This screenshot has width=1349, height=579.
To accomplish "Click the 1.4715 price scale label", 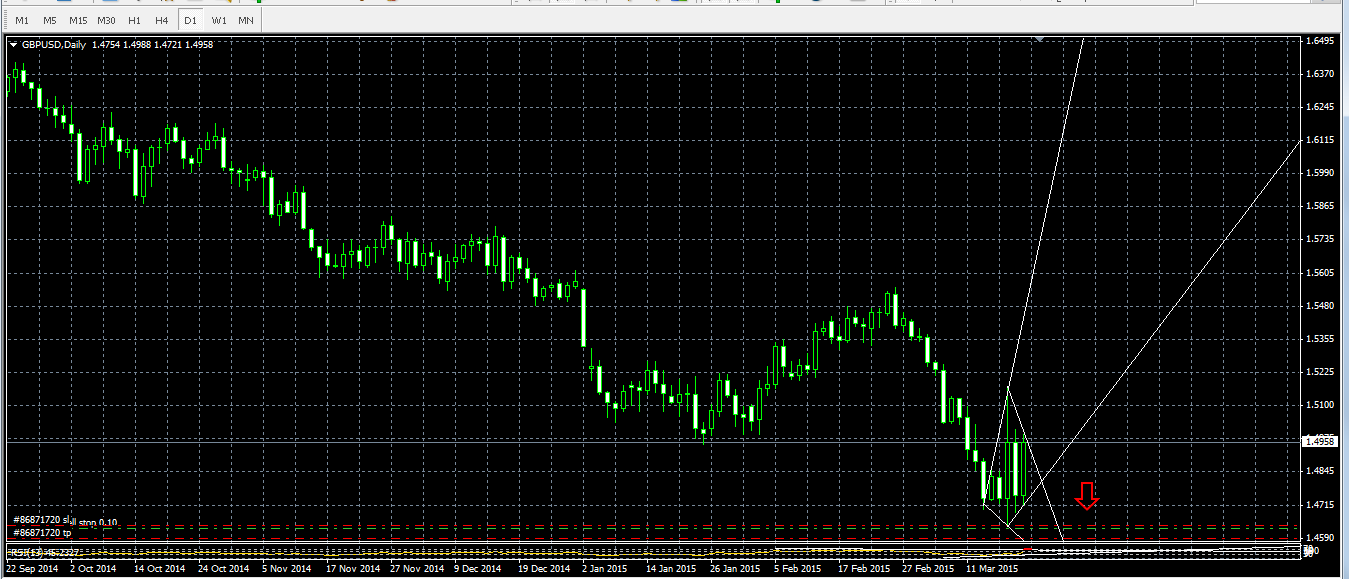I will point(1320,504).
